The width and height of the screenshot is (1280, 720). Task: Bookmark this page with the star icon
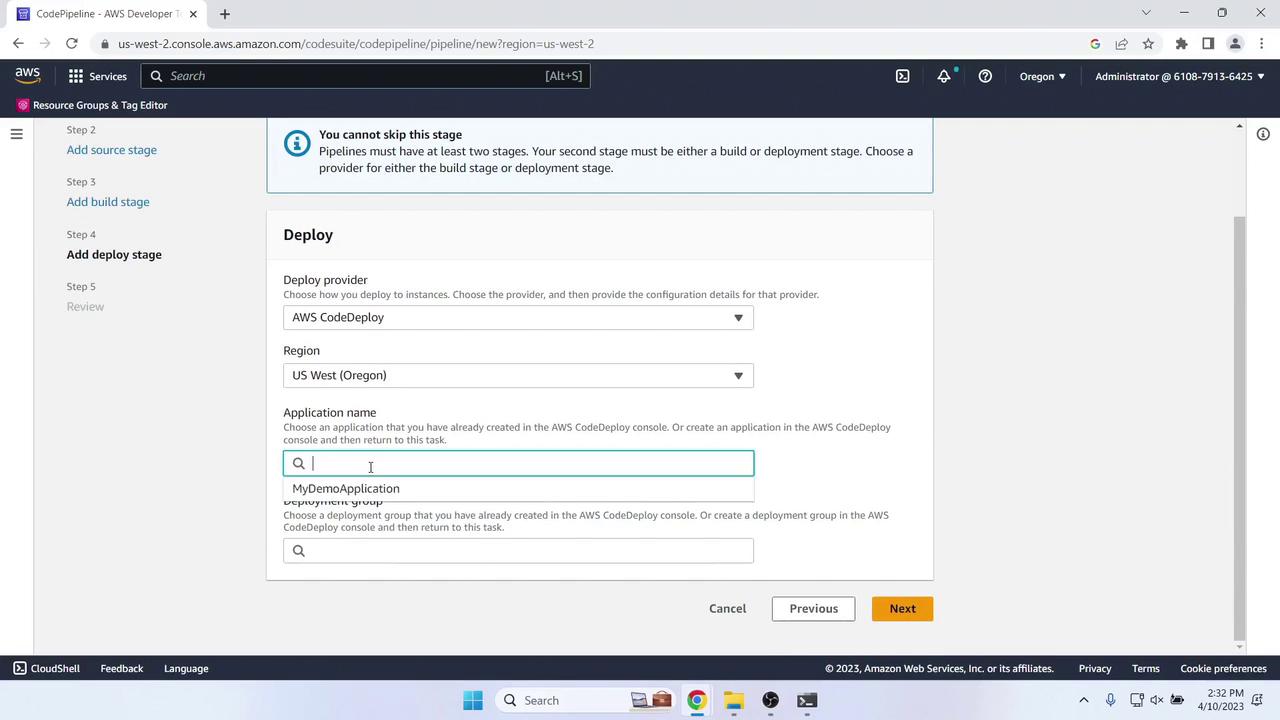click(x=1148, y=44)
